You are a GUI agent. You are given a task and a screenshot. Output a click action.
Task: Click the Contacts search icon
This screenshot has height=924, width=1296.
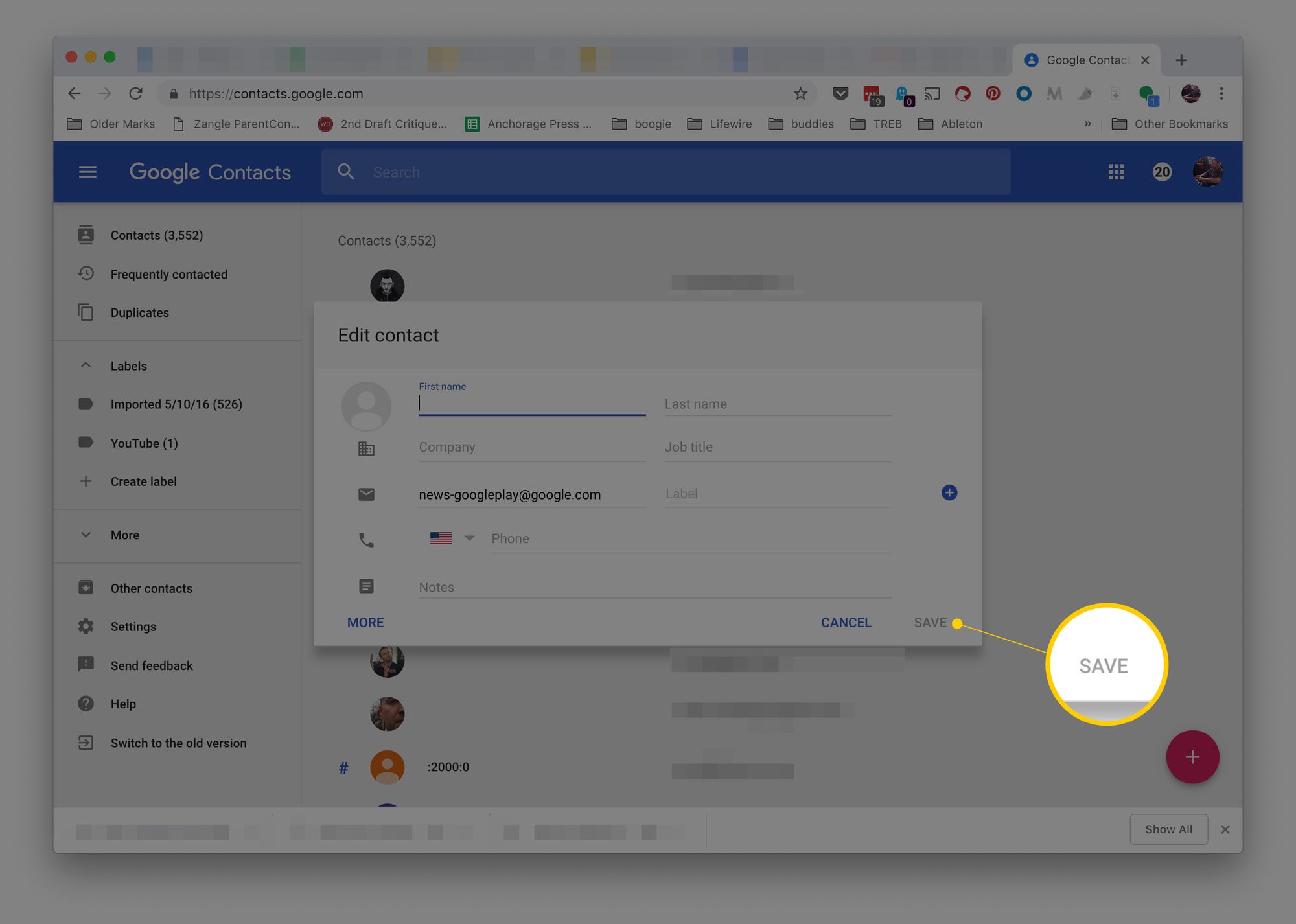348,171
